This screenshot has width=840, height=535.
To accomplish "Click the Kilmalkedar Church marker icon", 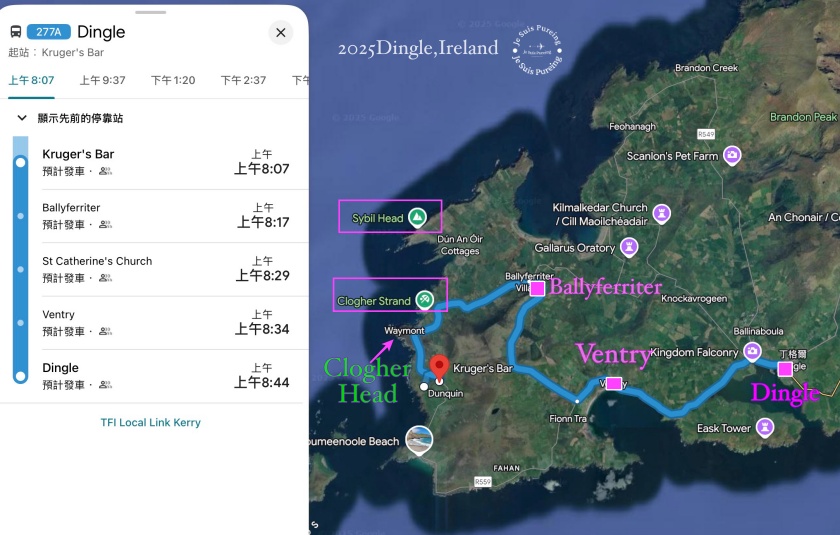I will [661, 213].
